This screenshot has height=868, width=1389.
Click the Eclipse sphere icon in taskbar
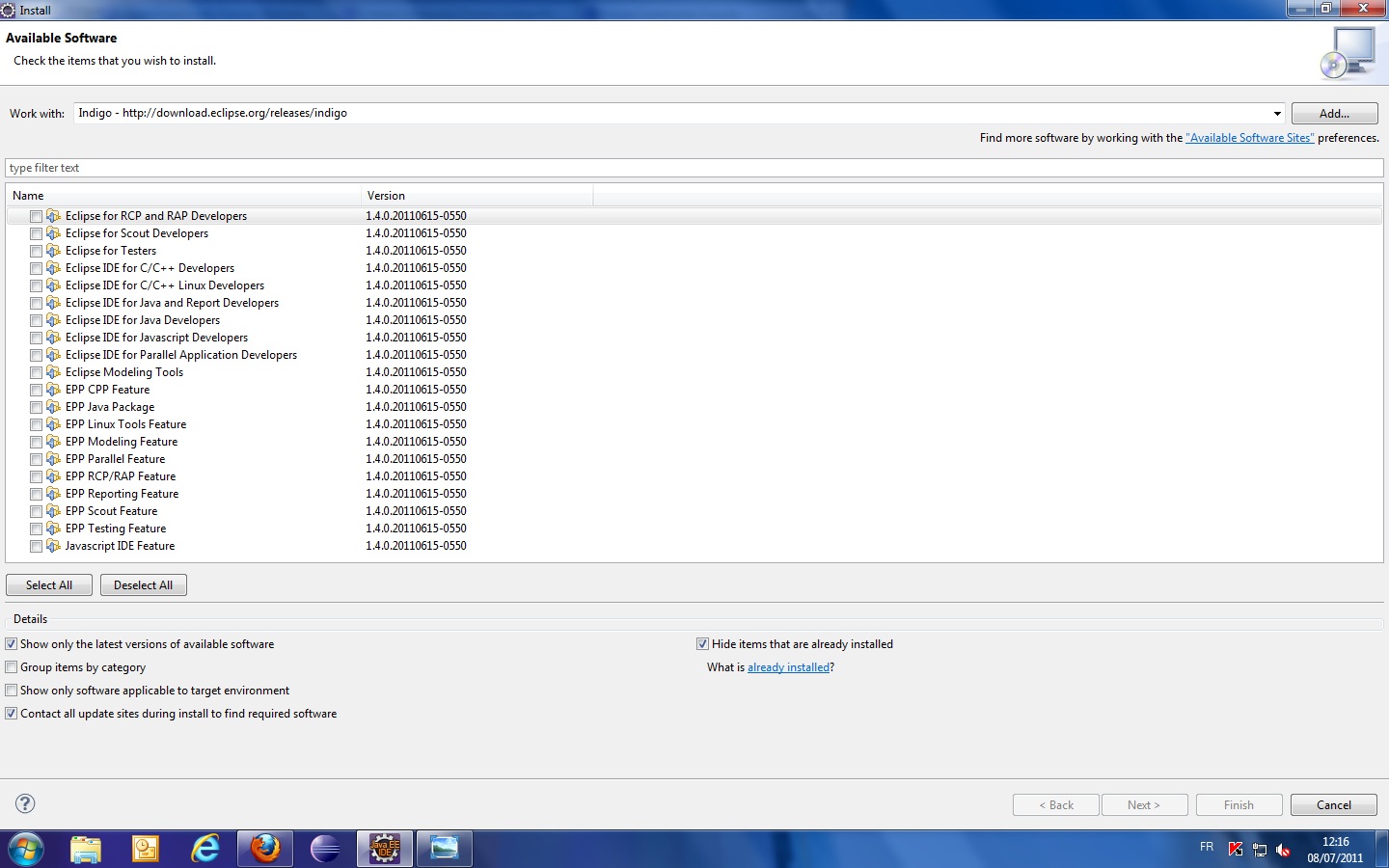pyautogui.click(x=325, y=849)
